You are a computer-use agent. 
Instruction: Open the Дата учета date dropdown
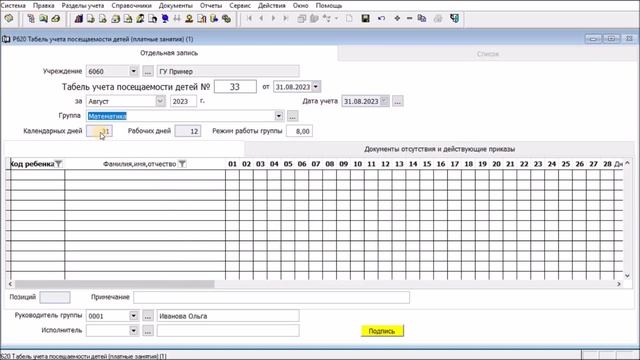384,101
